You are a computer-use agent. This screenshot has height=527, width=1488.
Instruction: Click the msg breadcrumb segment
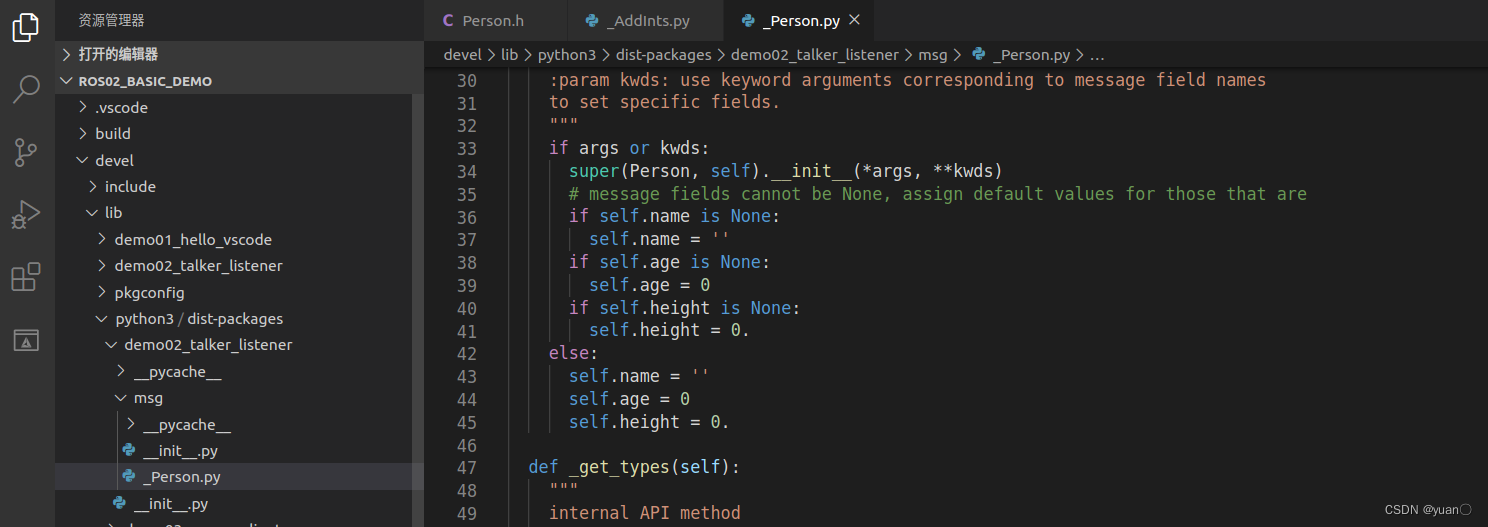coord(932,55)
